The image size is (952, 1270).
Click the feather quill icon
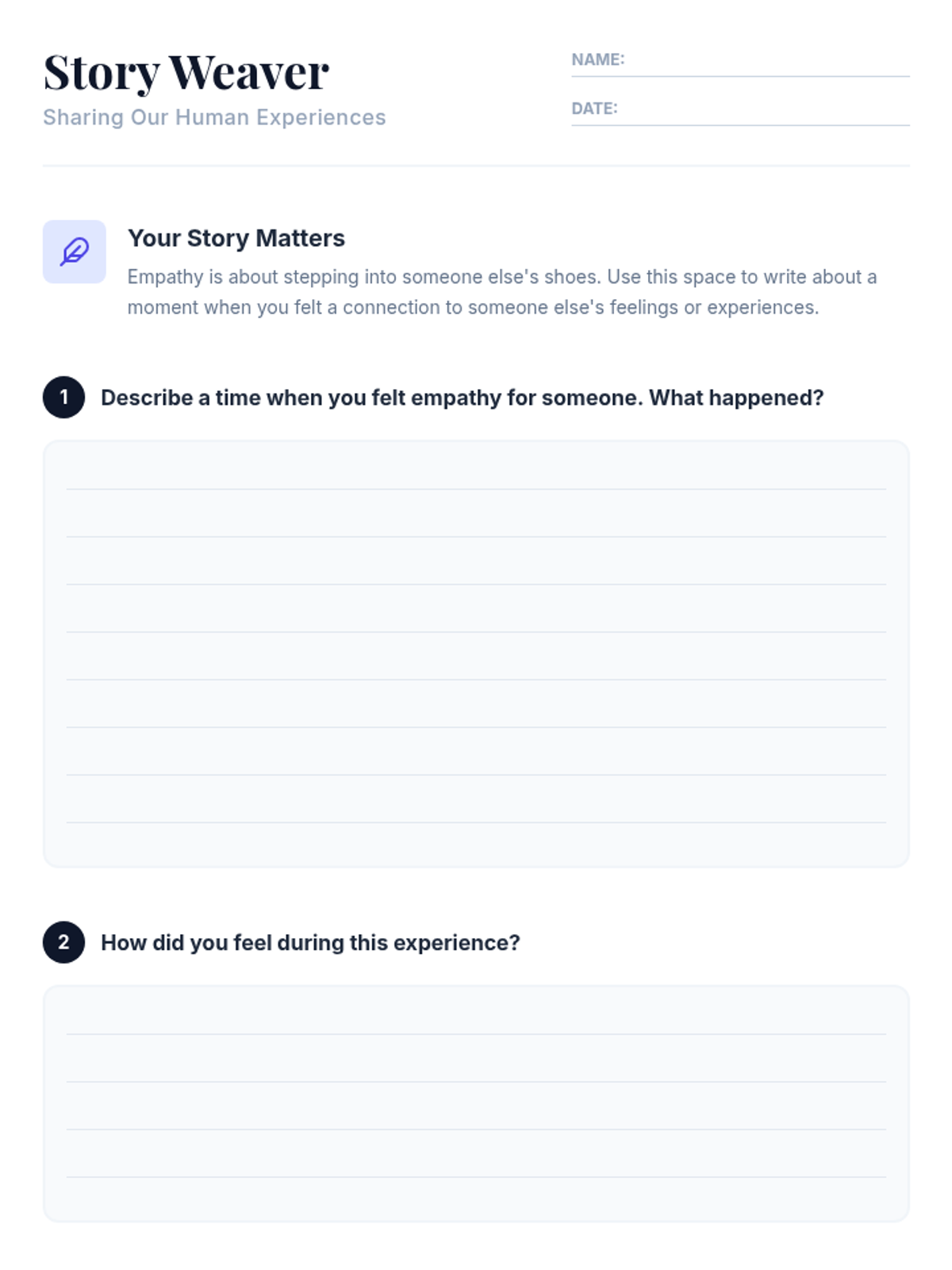point(75,252)
